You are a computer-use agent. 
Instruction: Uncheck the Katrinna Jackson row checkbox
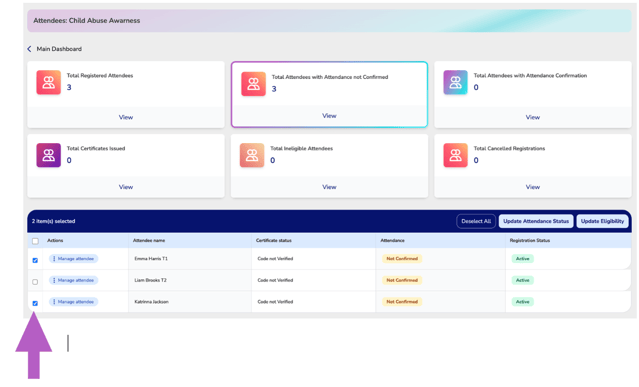(x=35, y=303)
